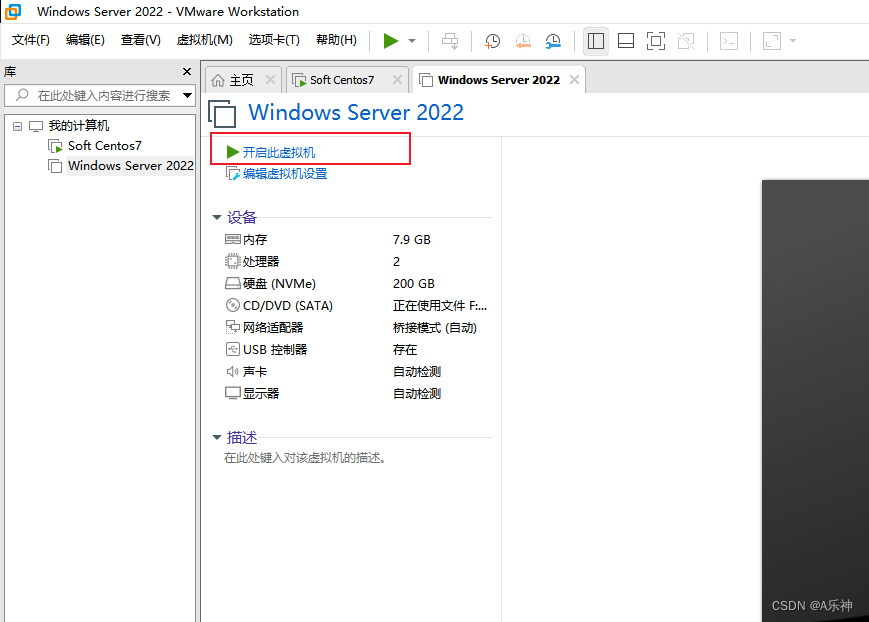Open the 查看(V) menu
The image size is (869, 622).
pyautogui.click(x=140, y=40)
